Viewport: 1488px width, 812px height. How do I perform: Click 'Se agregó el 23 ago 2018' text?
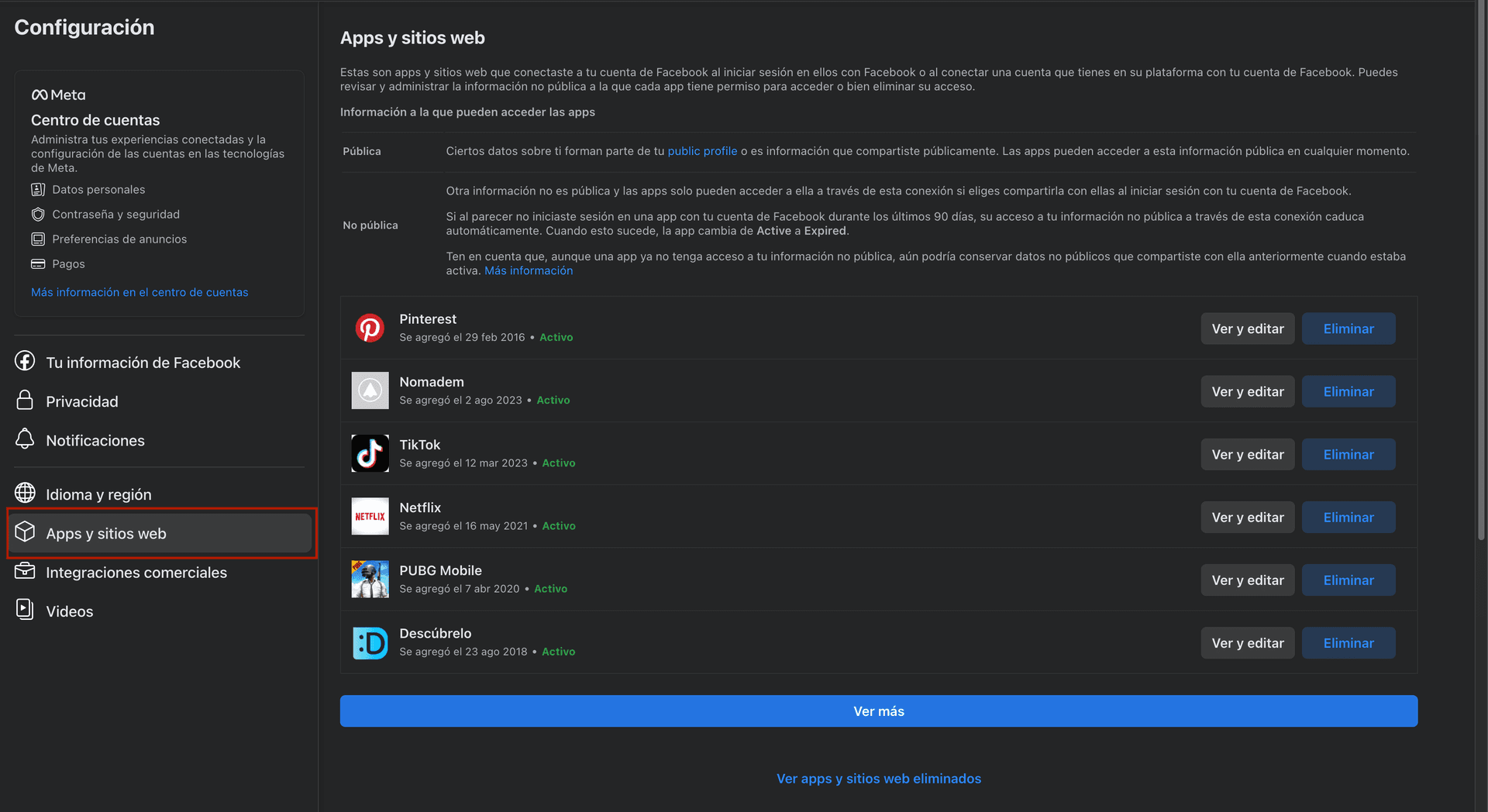click(x=463, y=652)
